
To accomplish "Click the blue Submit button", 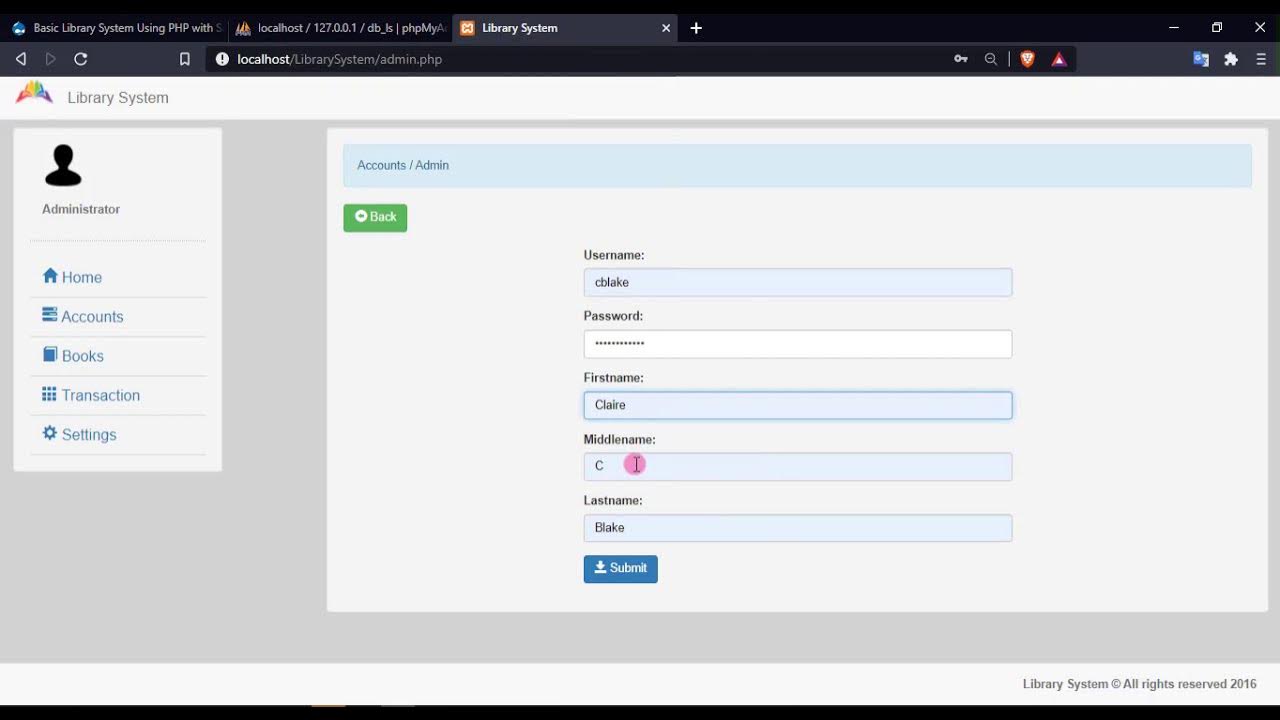I will pos(620,568).
